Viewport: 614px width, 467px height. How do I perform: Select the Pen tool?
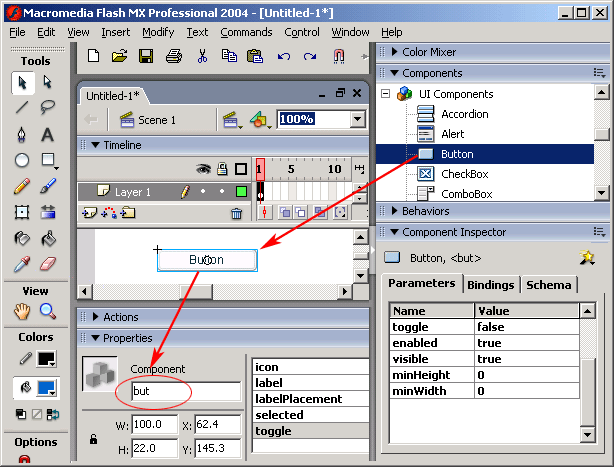coord(22,135)
